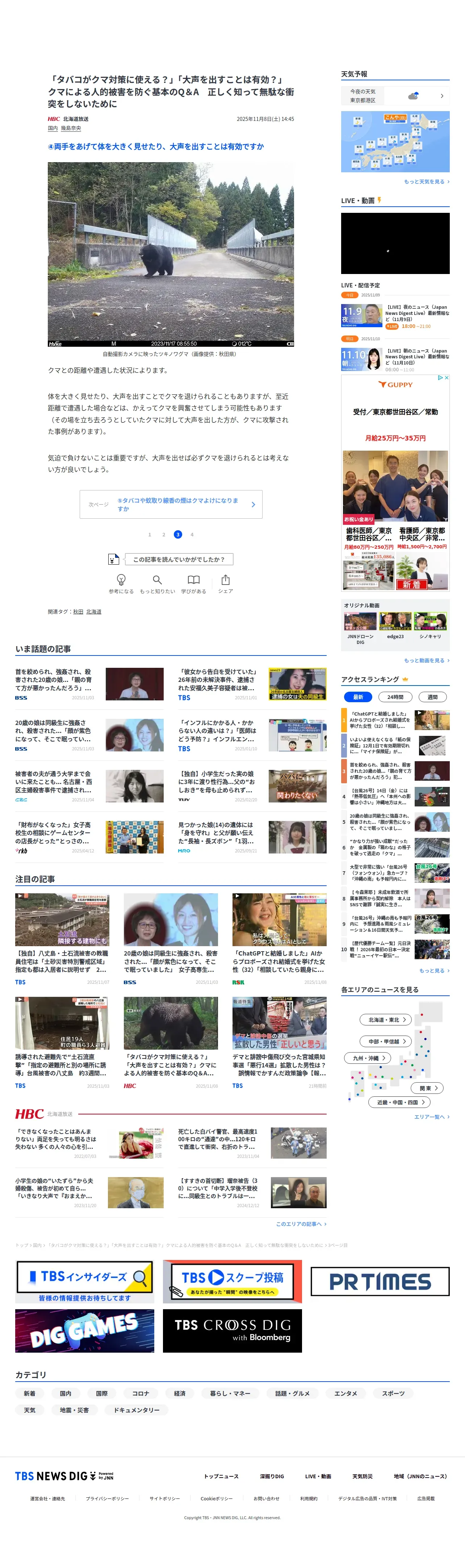The width and height of the screenshot is (465, 1568).
Task: Click the TBSスクープ投稿 banner
Action: pyautogui.click(x=232, y=1281)
